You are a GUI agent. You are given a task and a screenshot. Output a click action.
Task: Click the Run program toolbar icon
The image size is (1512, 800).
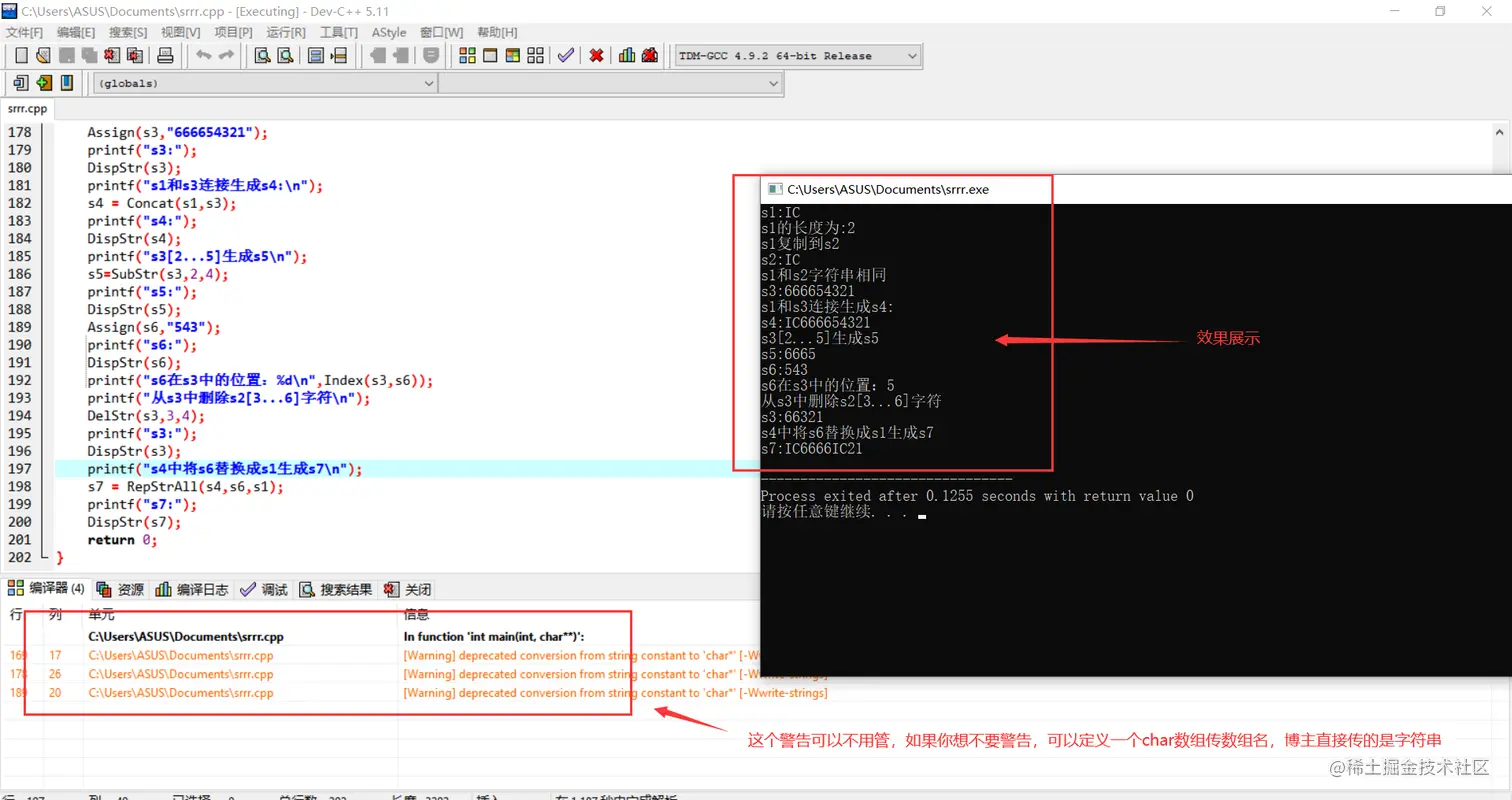[x=490, y=56]
